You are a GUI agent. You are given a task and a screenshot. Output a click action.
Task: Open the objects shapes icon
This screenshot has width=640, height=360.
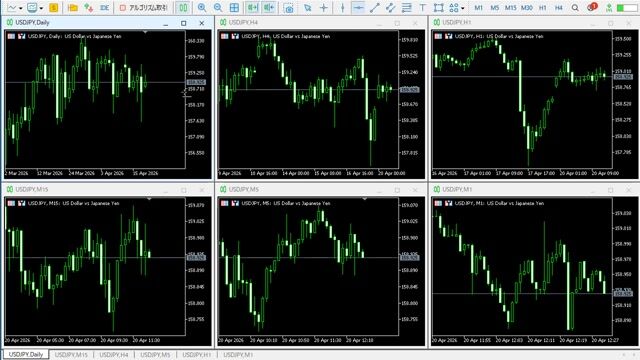click(453, 7)
